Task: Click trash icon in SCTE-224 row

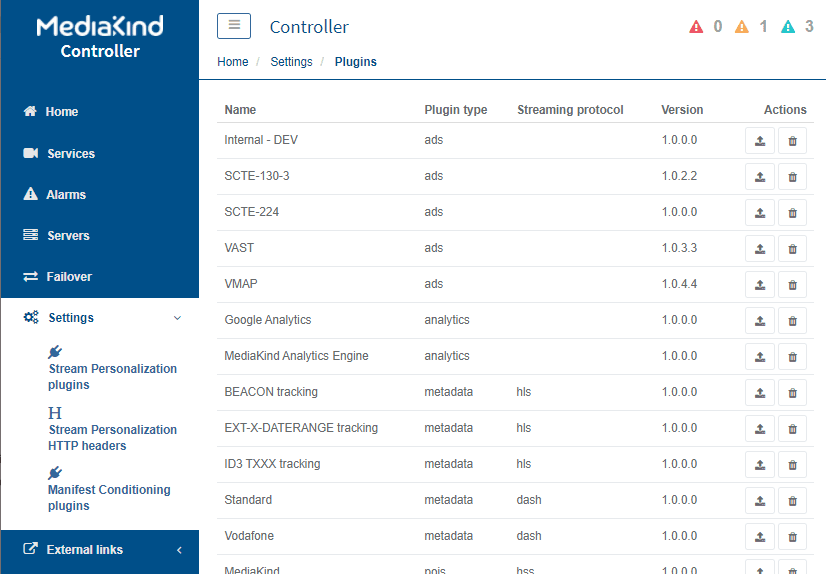Action: [x=792, y=213]
